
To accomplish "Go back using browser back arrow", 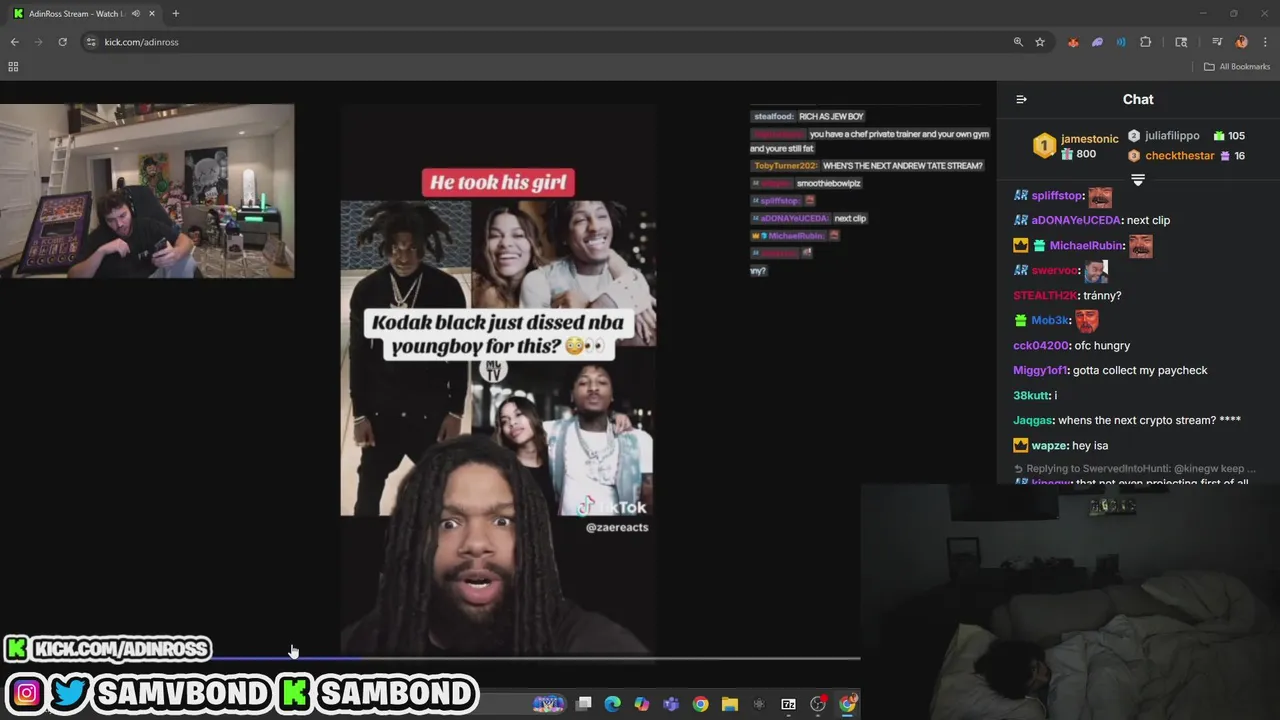I will click(x=14, y=42).
